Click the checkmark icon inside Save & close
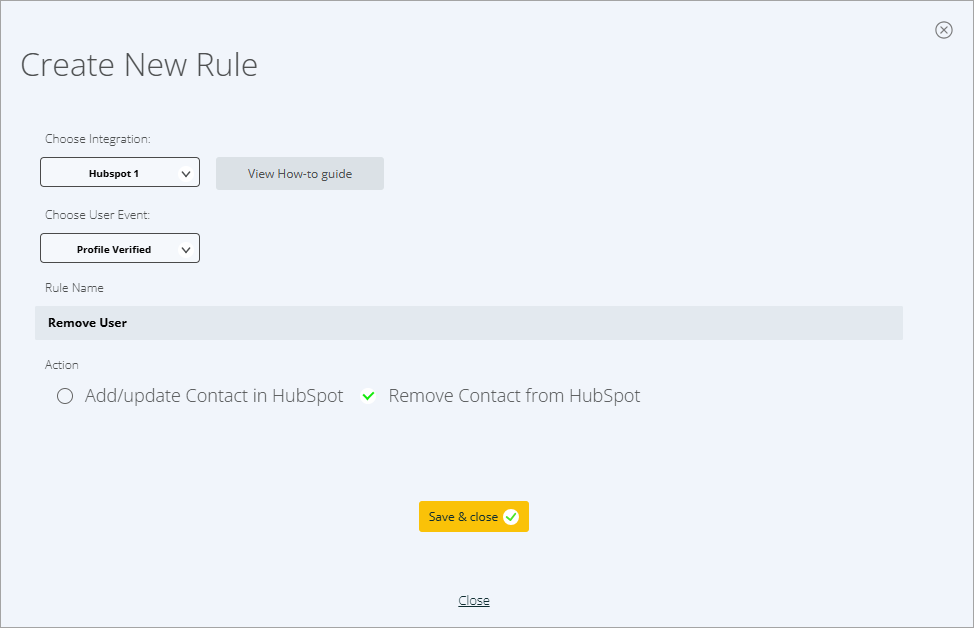 511,517
